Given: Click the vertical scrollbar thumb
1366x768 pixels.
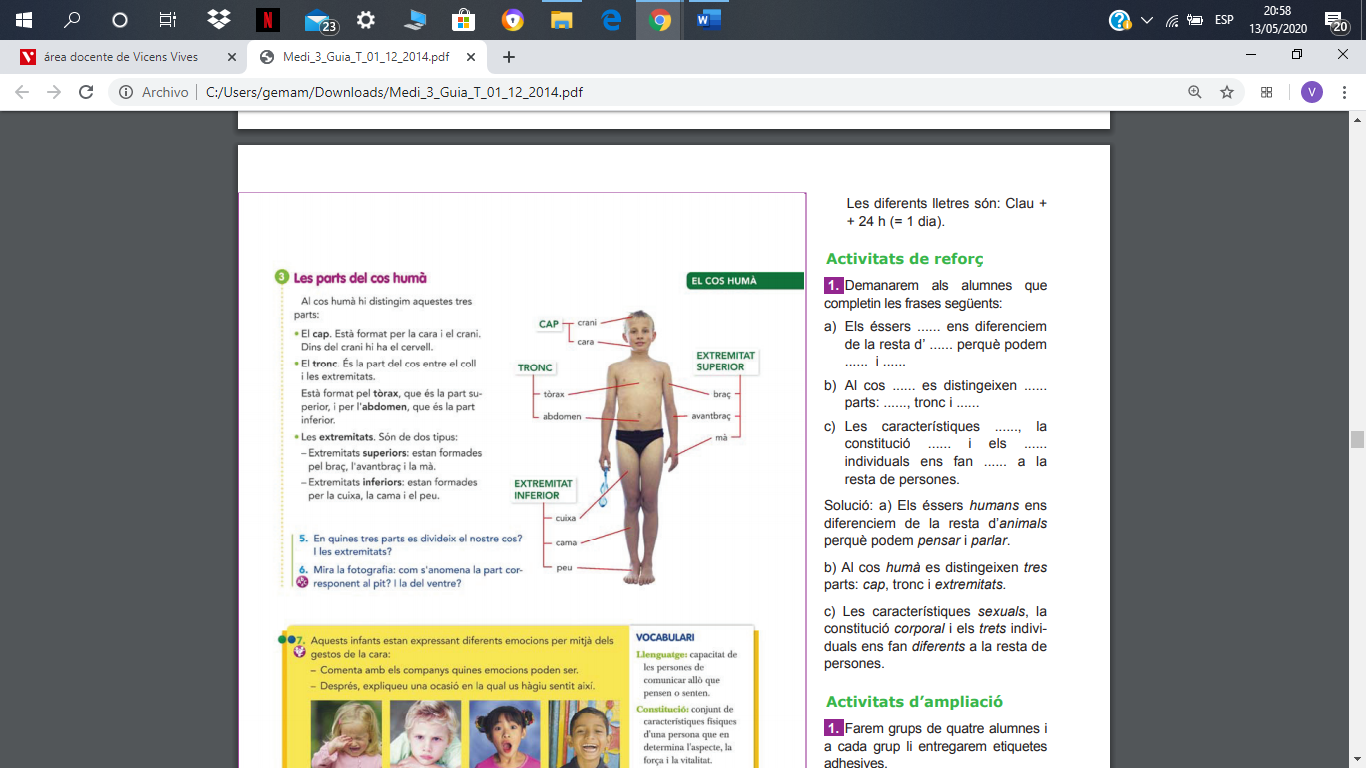Looking at the screenshot, I should 1357,440.
